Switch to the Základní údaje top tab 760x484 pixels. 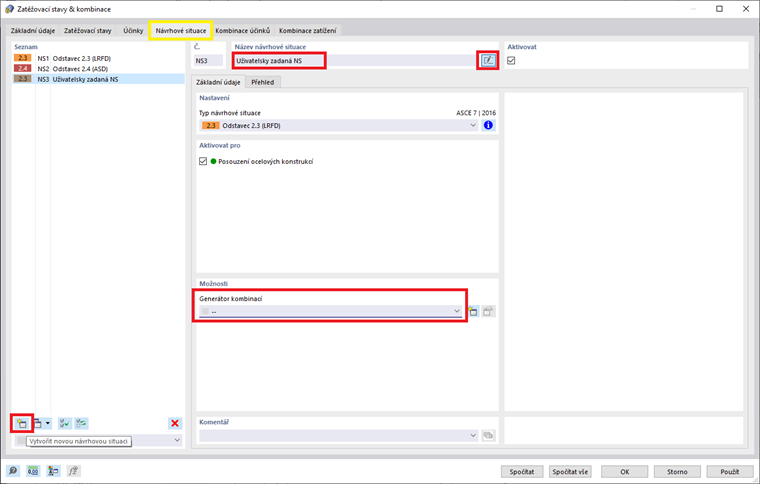click(33, 31)
